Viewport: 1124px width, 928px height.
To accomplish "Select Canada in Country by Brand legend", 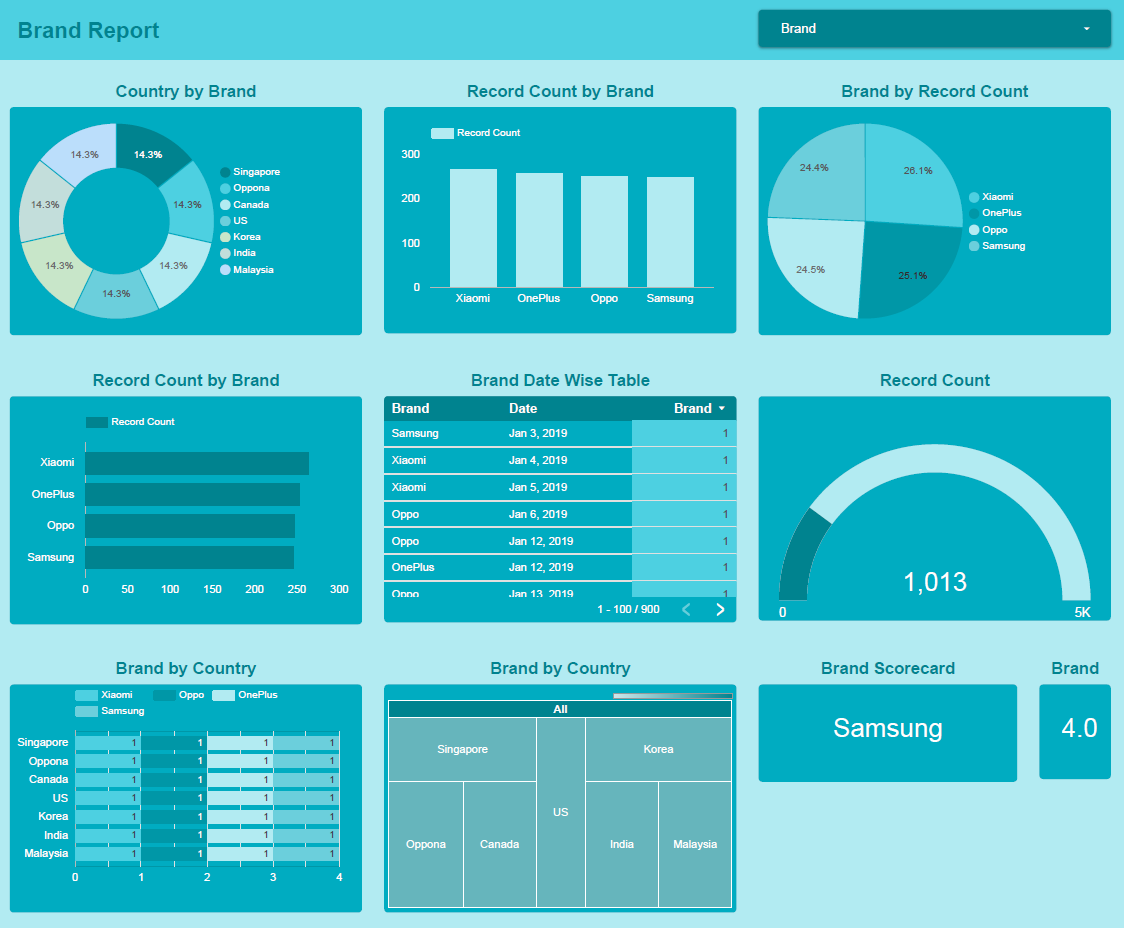I will point(244,205).
